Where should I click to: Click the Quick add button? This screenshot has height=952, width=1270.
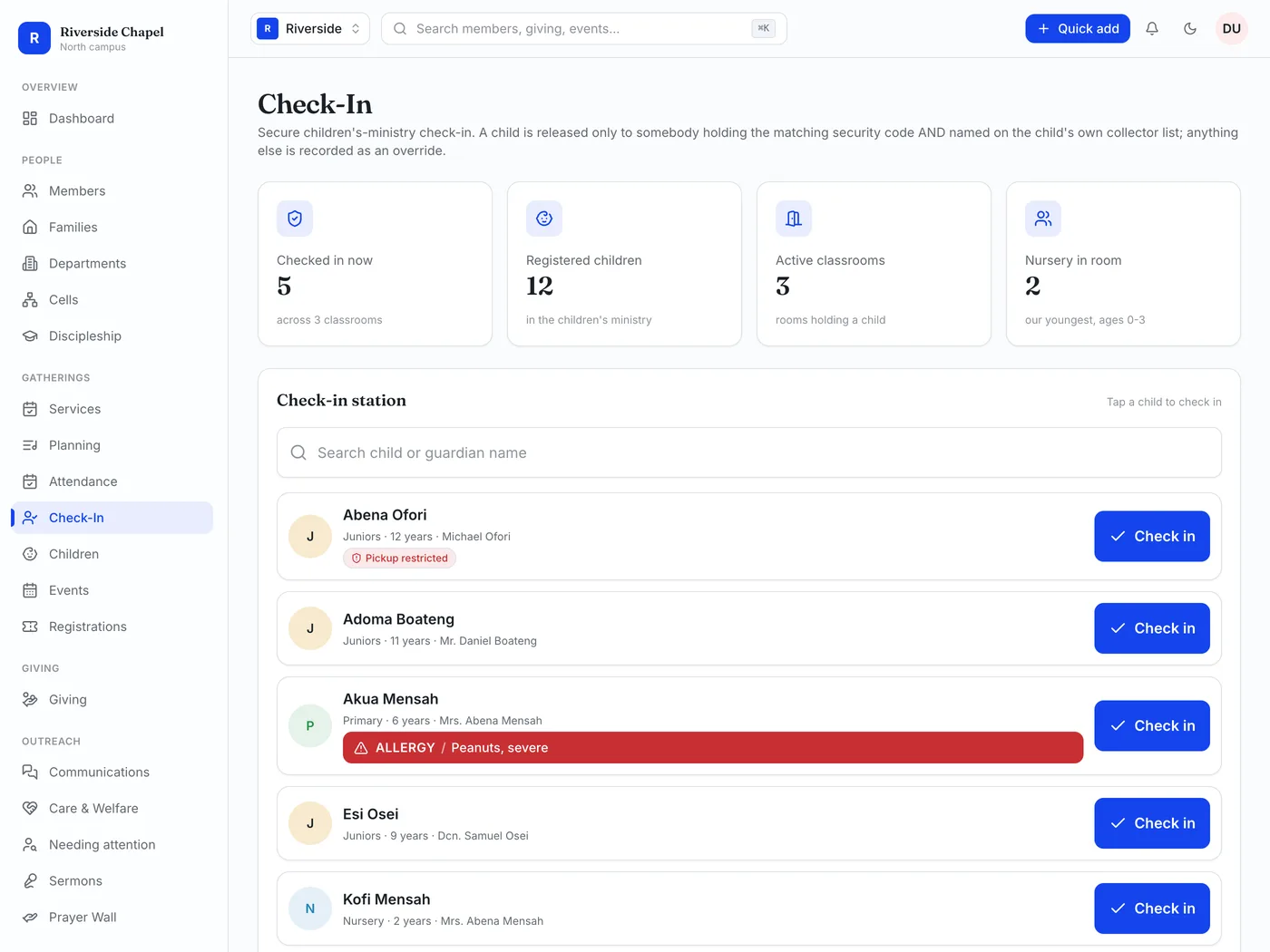(x=1078, y=29)
